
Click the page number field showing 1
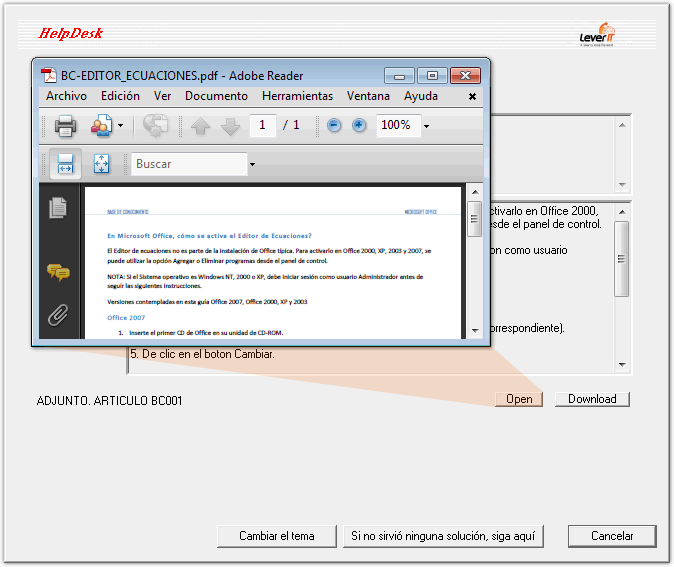tap(263, 126)
